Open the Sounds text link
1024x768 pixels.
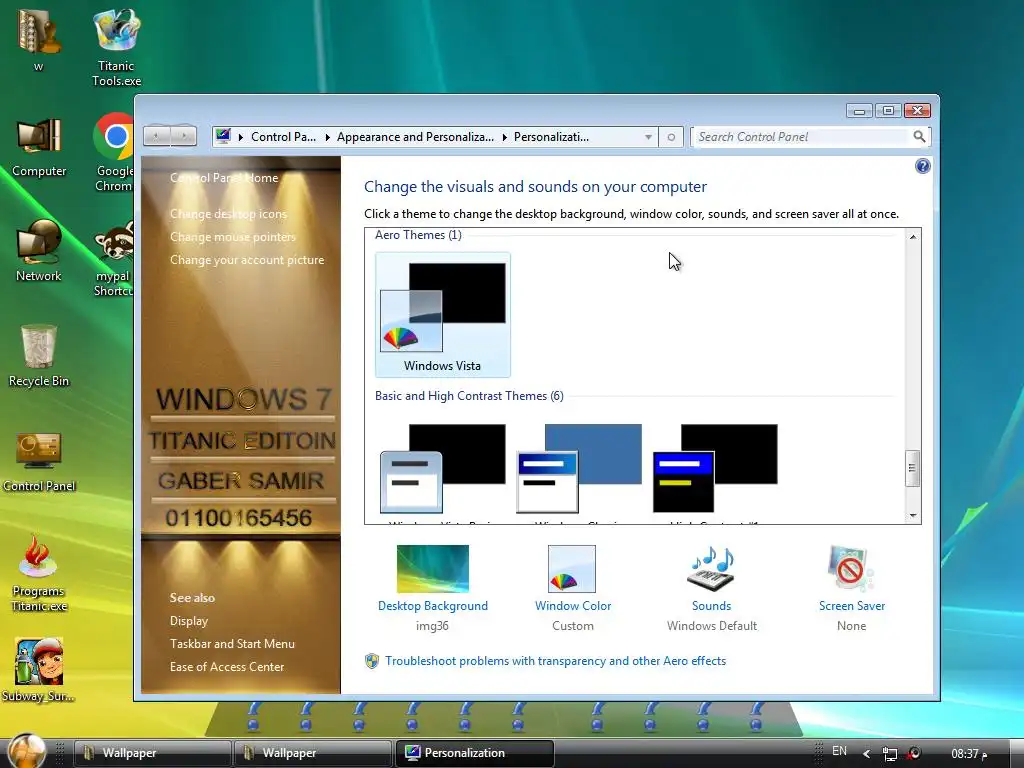(x=711, y=605)
